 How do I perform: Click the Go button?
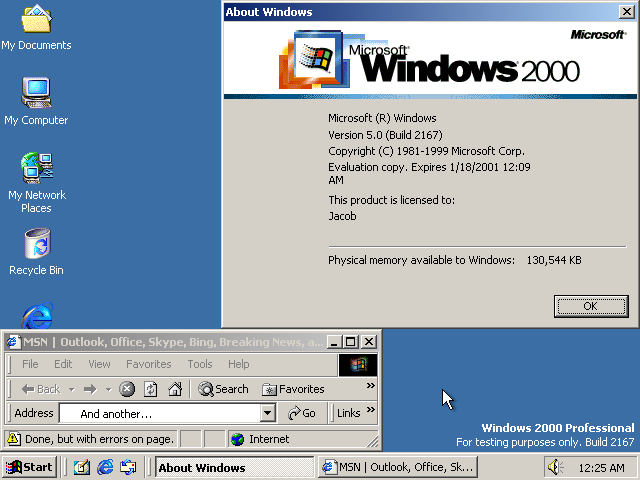tap(302, 413)
